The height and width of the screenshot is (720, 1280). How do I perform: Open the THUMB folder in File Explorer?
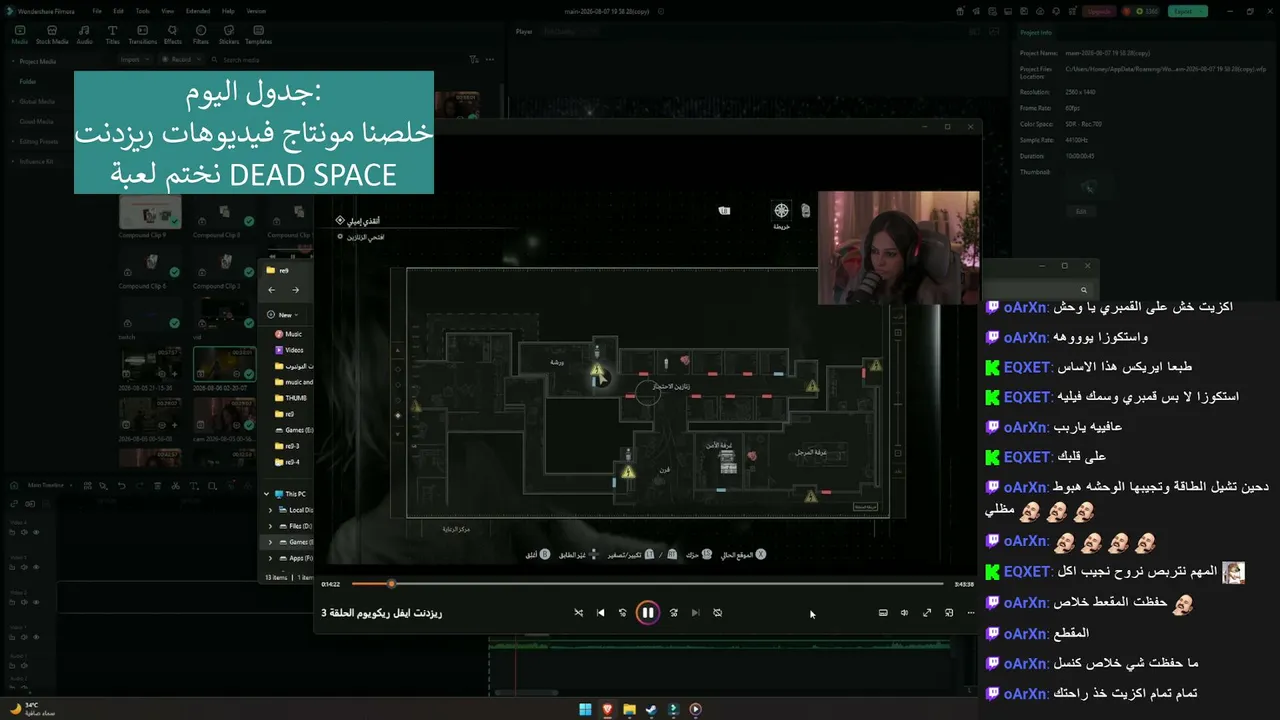coord(290,398)
